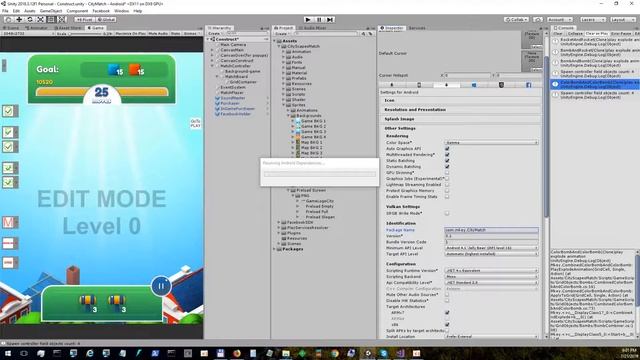Toggle Auto Graphics API checkbox
The image size is (640, 360).
pyautogui.click(x=447, y=149)
